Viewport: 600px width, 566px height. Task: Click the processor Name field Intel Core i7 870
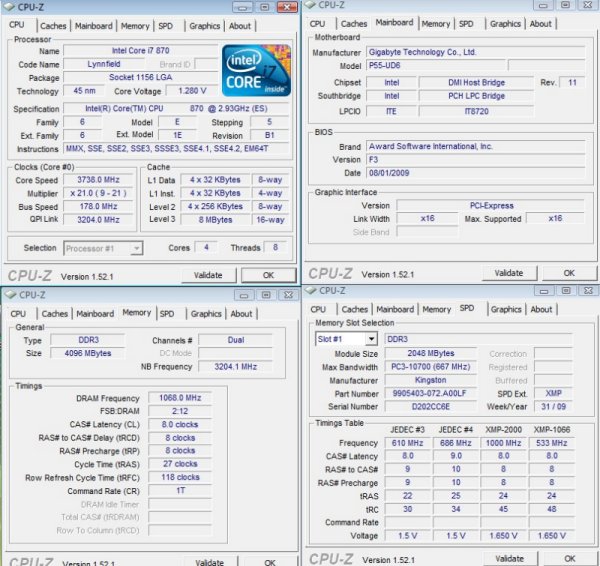(140, 51)
